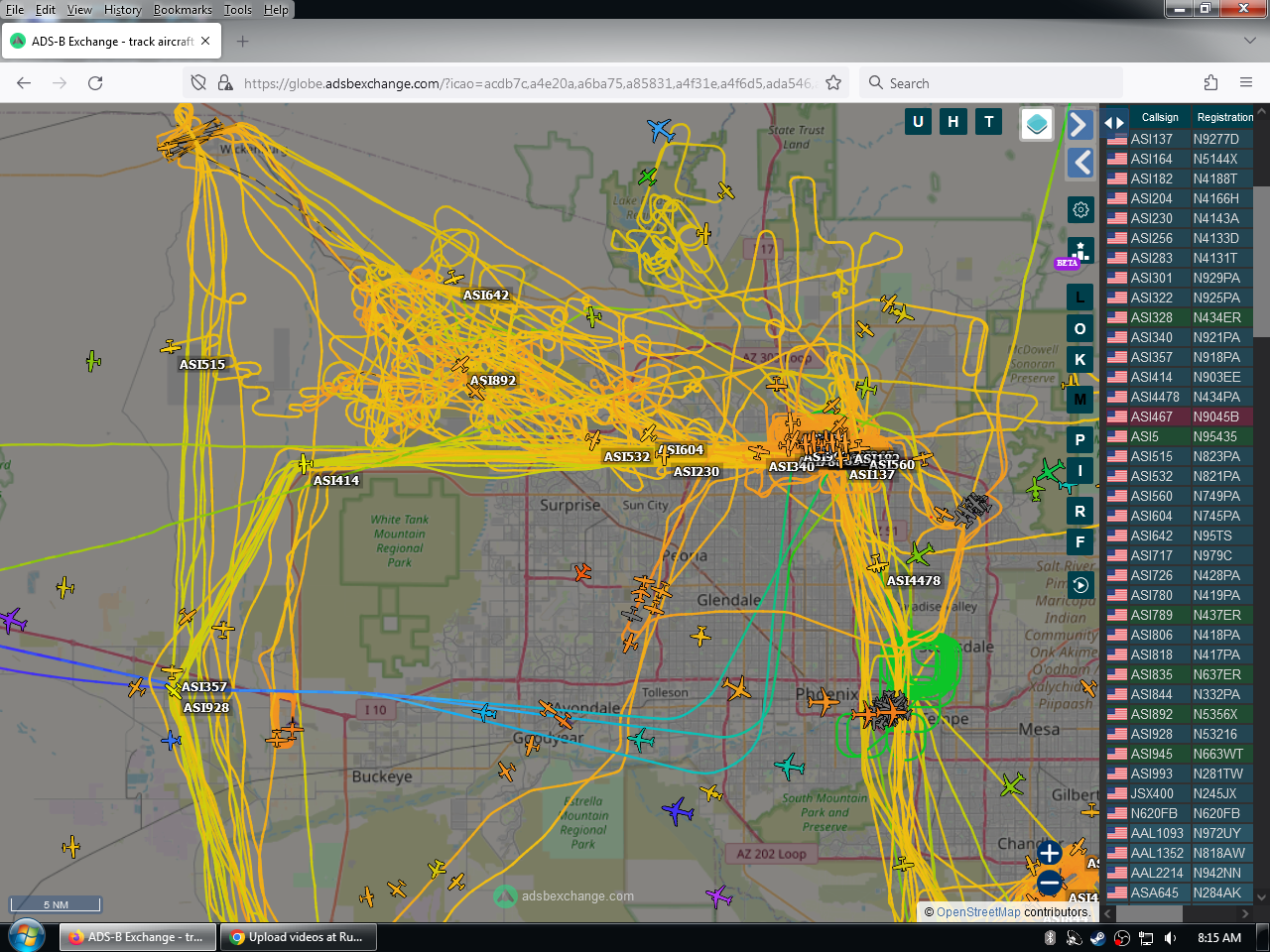Expand sidebar with right chevron button
The height and width of the screenshot is (952, 1270).
pyautogui.click(x=1079, y=124)
